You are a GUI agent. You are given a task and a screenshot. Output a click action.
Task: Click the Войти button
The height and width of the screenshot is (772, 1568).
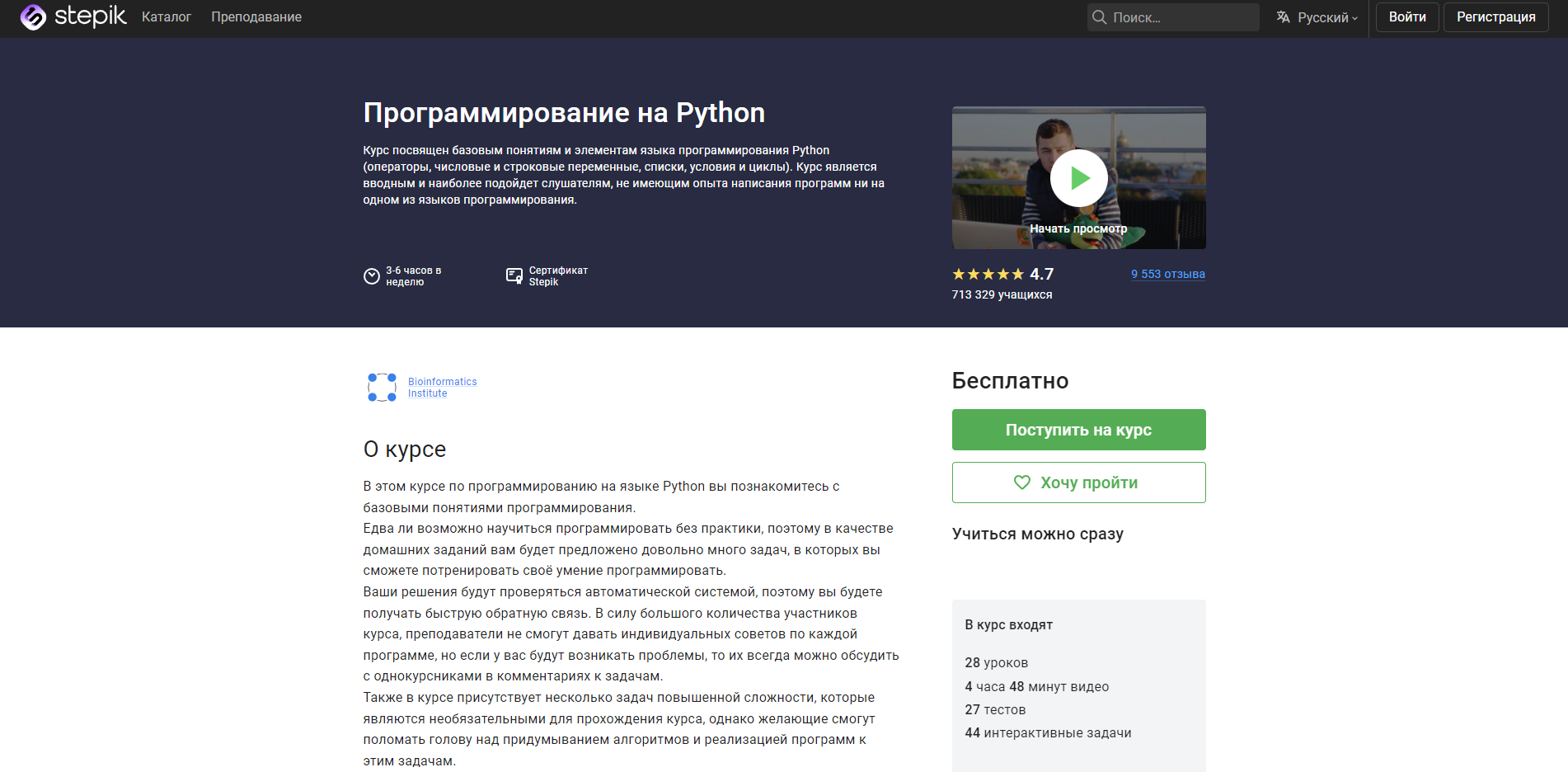coord(1407,16)
